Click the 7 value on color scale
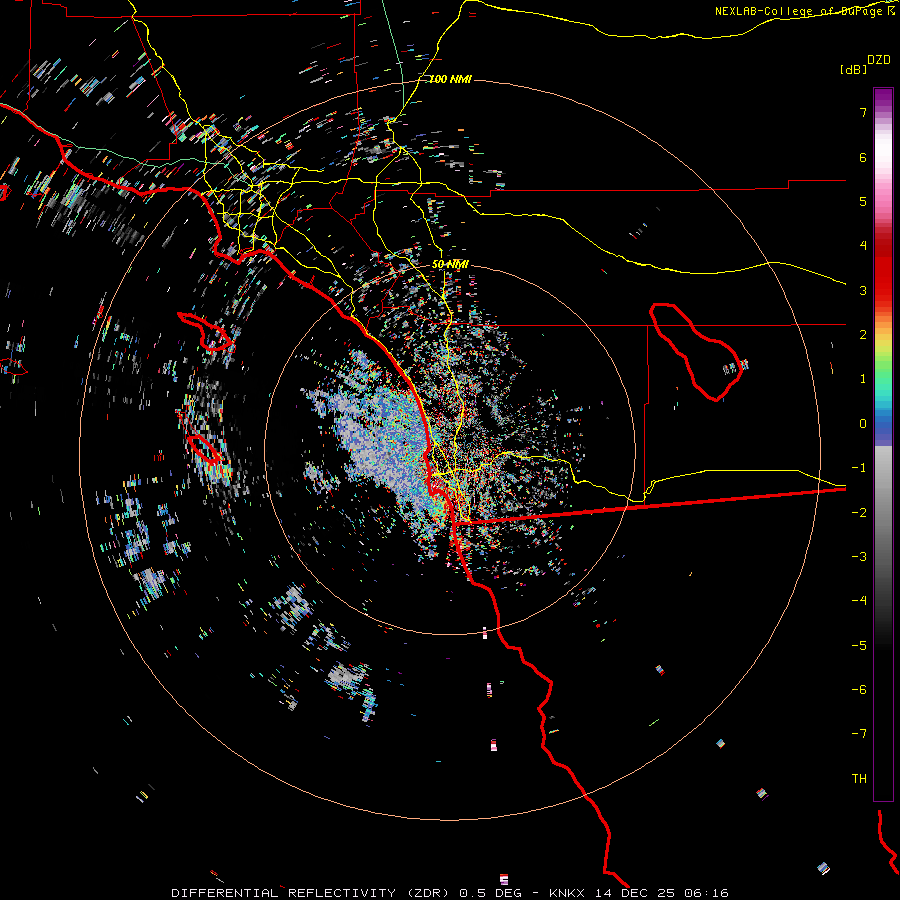 [863, 112]
